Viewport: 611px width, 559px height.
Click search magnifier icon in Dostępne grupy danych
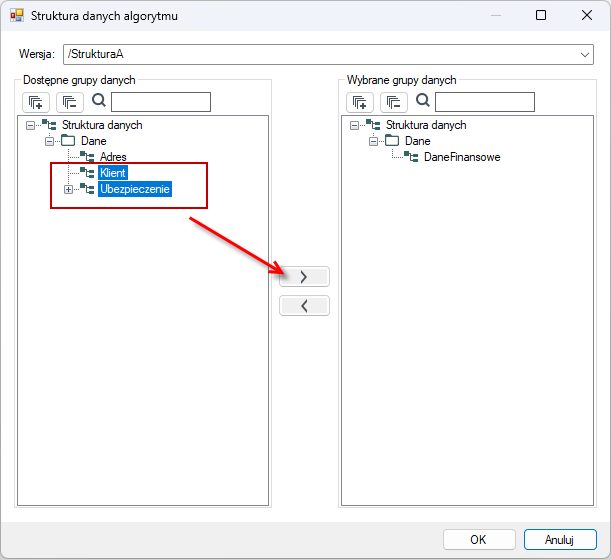point(99,101)
